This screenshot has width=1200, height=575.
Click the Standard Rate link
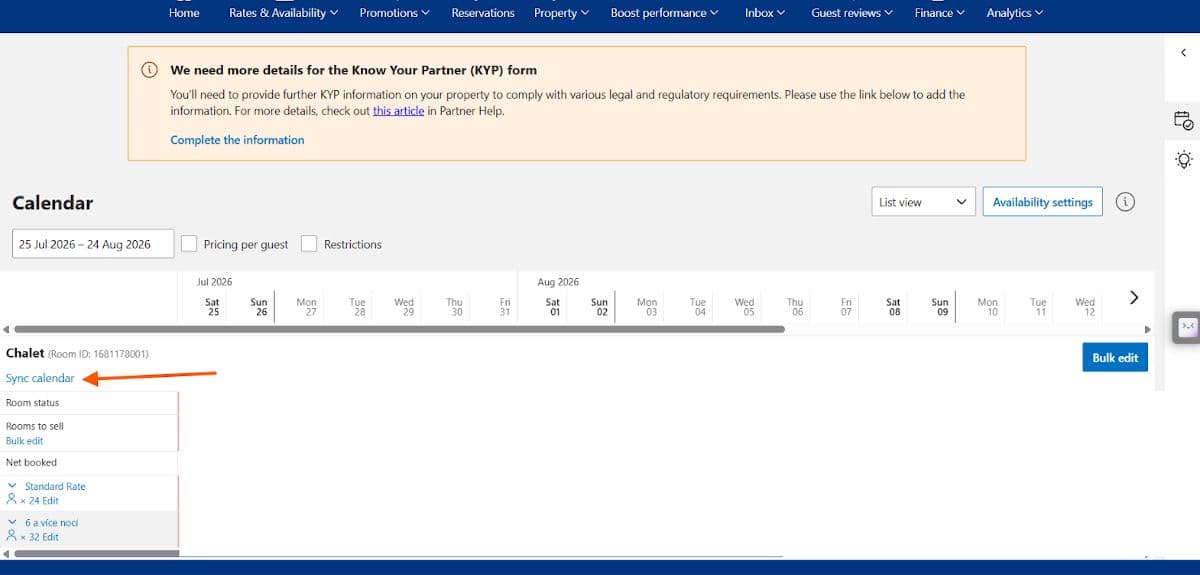(x=55, y=486)
